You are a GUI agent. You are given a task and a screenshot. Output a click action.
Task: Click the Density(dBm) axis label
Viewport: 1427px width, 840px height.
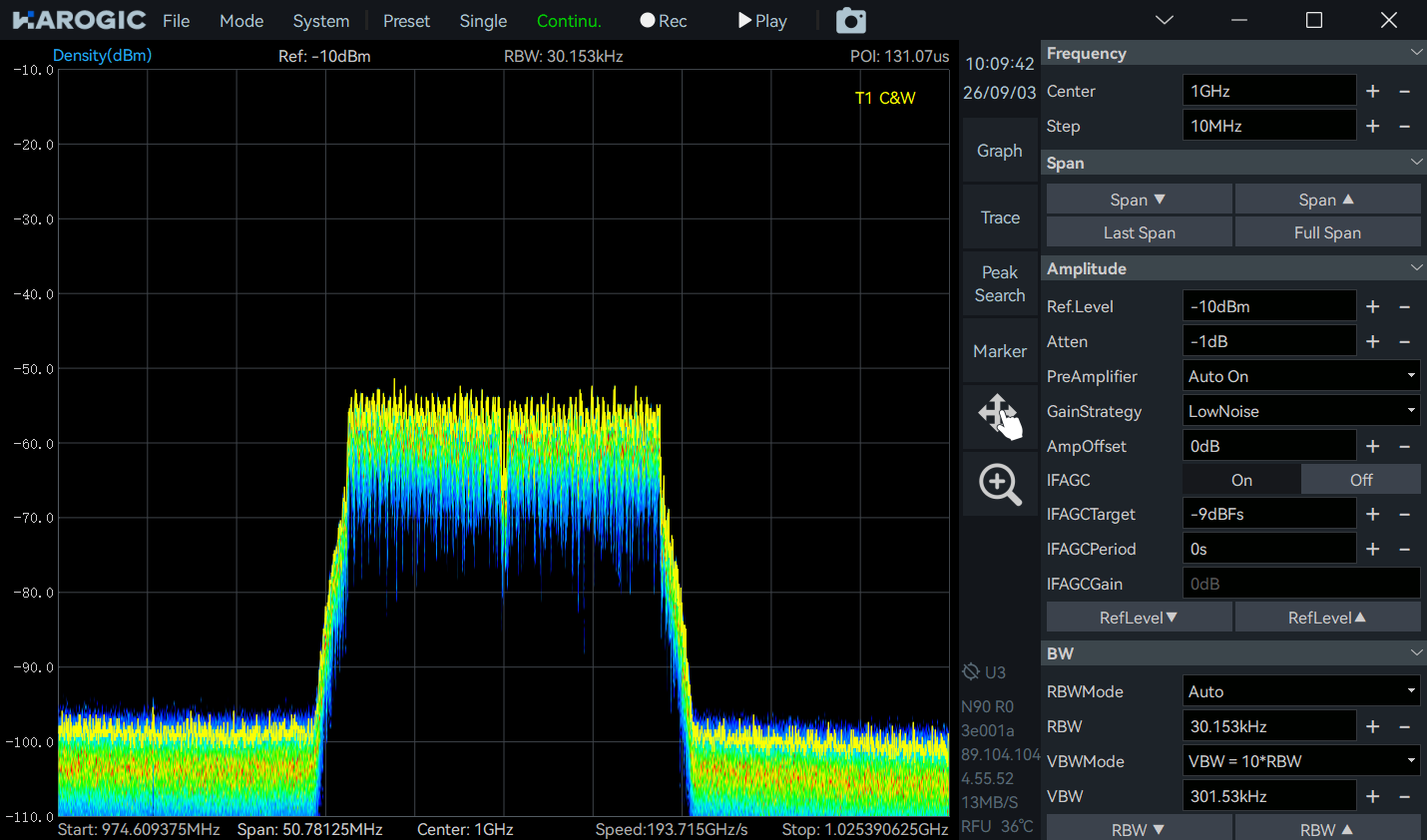point(102,55)
